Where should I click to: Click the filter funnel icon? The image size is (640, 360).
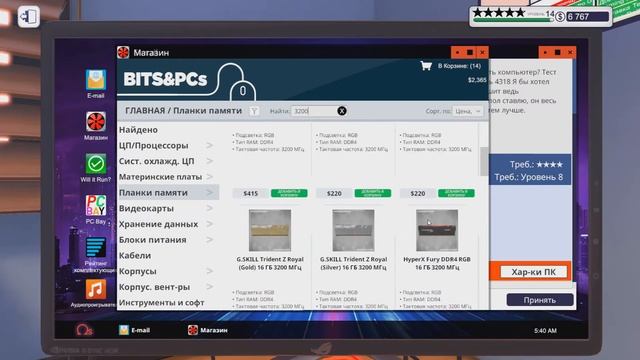coord(254,111)
